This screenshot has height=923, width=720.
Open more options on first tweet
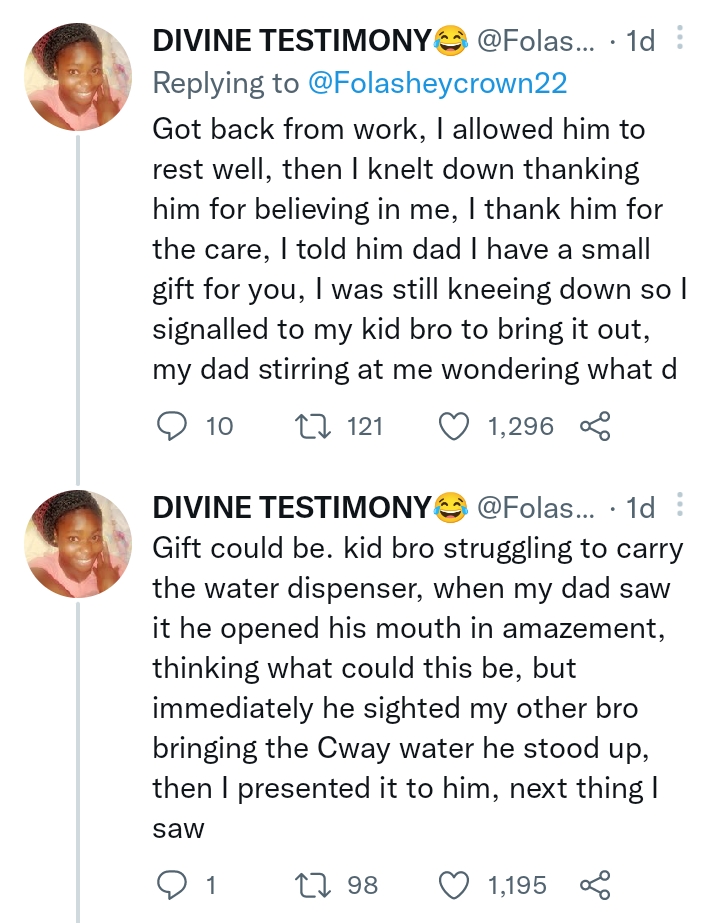click(680, 40)
